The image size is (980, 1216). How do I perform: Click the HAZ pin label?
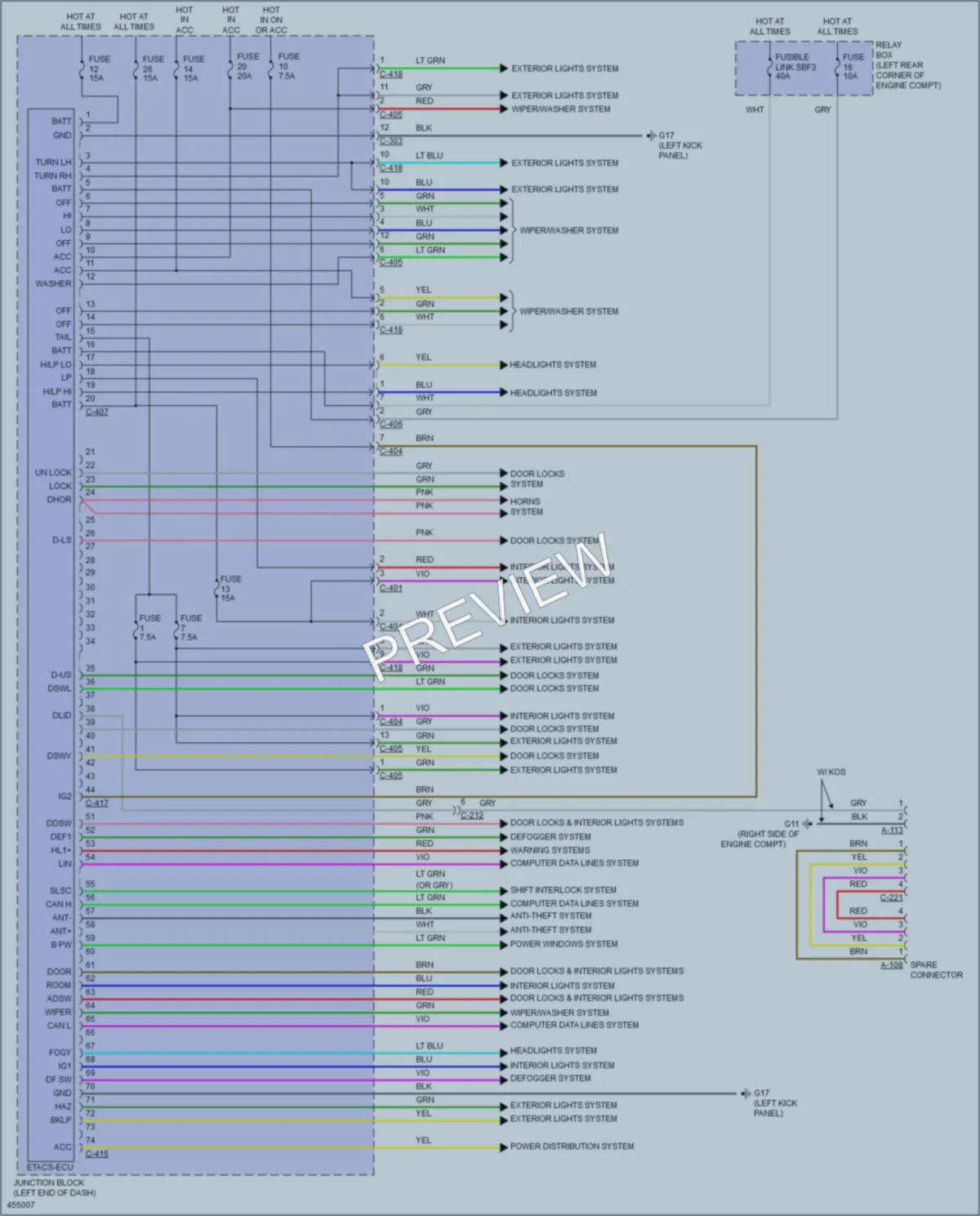tap(63, 1107)
